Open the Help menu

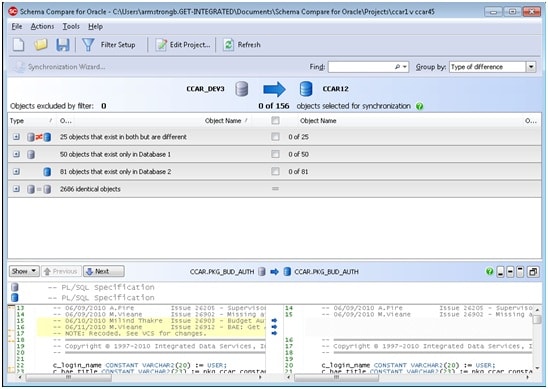(x=95, y=27)
